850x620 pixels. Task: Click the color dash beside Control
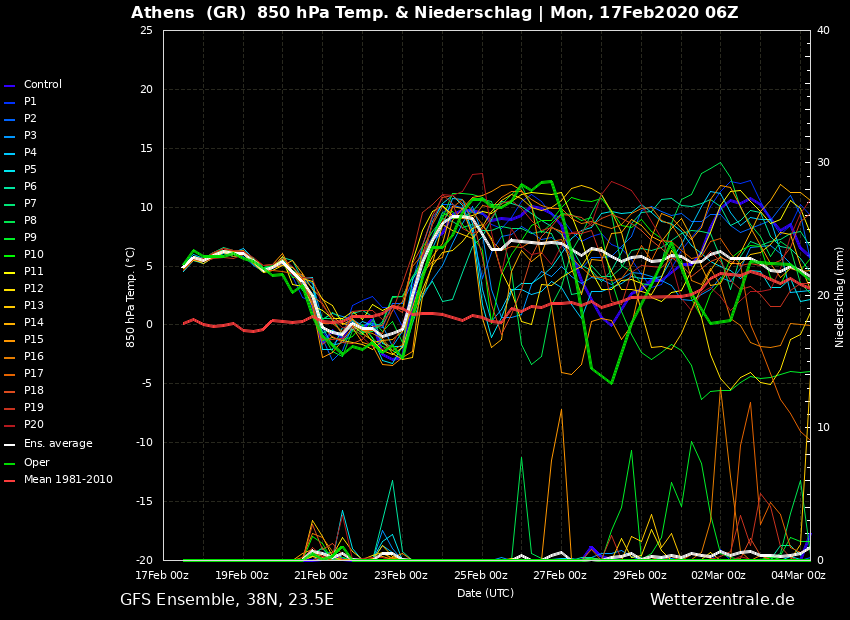[x=9, y=86]
